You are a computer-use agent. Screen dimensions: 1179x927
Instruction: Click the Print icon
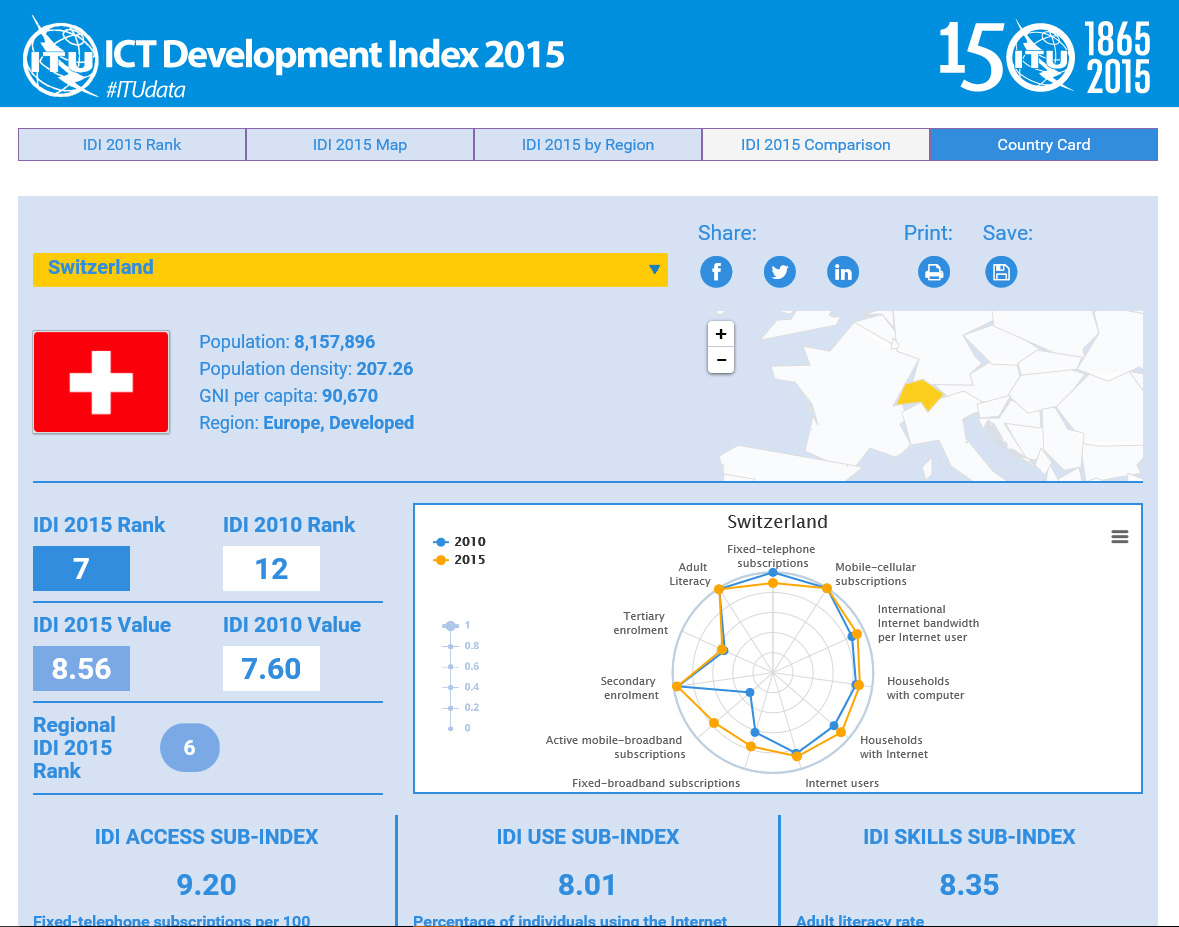click(934, 271)
